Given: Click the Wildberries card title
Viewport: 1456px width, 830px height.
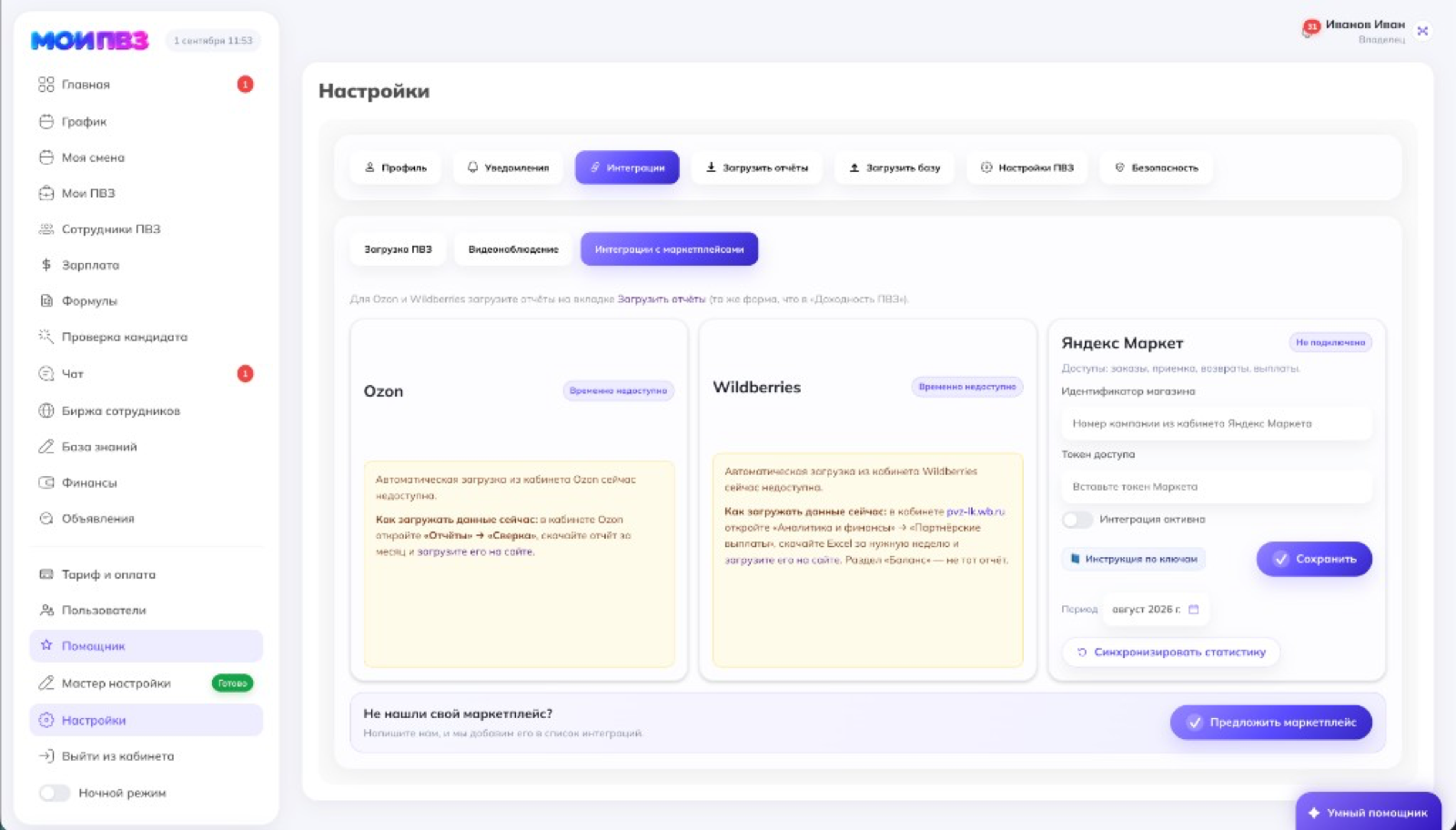Looking at the screenshot, I should click(757, 388).
